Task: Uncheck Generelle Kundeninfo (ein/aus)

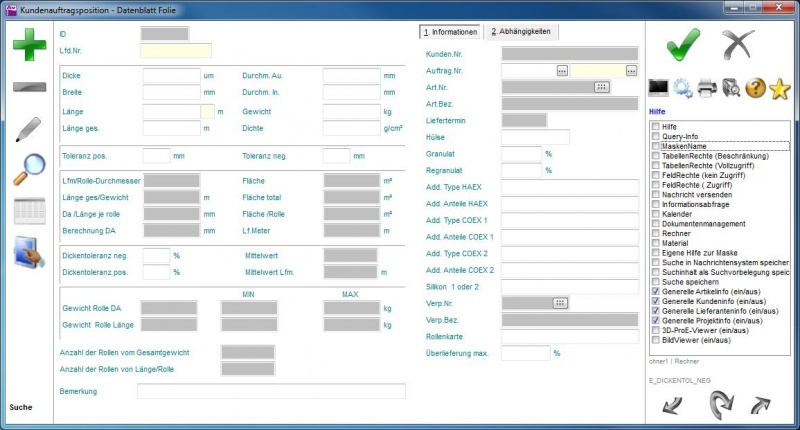Action: [x=655, y=300]
